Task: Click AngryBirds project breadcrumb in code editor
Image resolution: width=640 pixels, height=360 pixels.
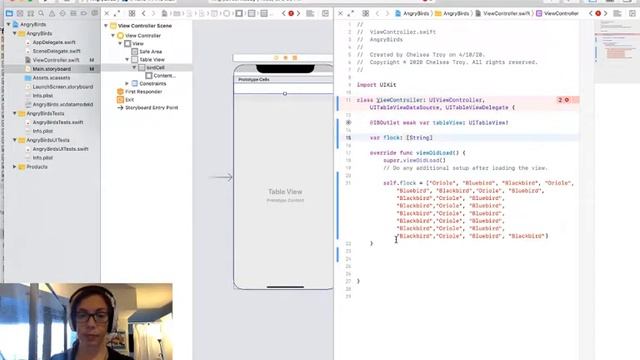Action: [x=412, y=13]
